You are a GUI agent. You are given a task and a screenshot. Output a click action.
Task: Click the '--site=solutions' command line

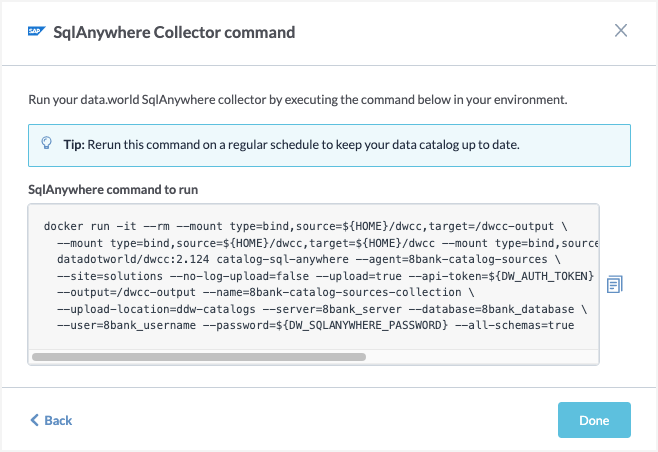point(325,276)
